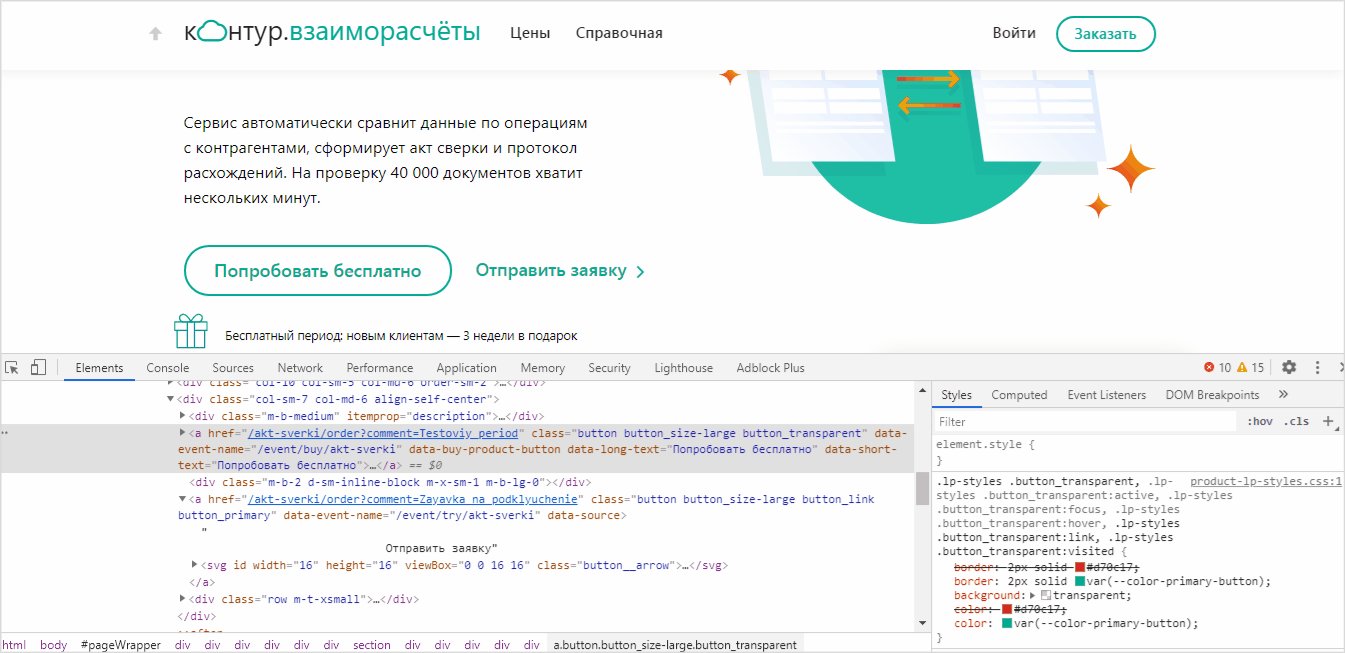Toggle :hov element state panel
The width and height of the screenshot is (1345, 653).
click(1260, 421)
